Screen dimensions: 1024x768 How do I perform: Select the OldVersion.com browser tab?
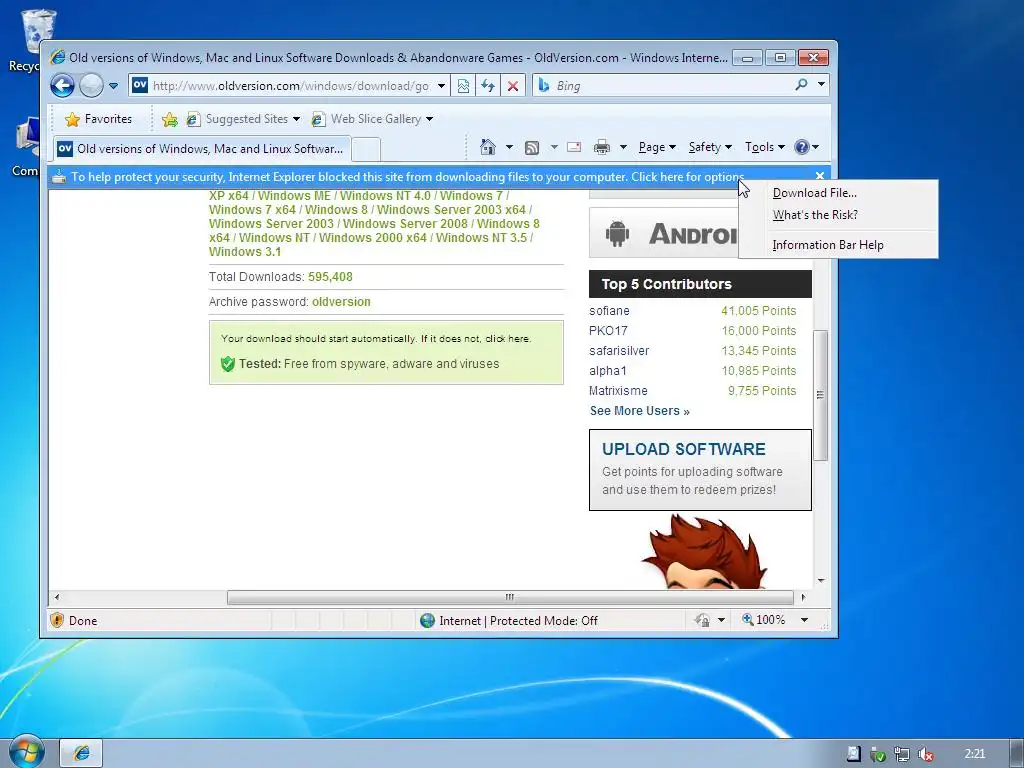coord(202,149)
